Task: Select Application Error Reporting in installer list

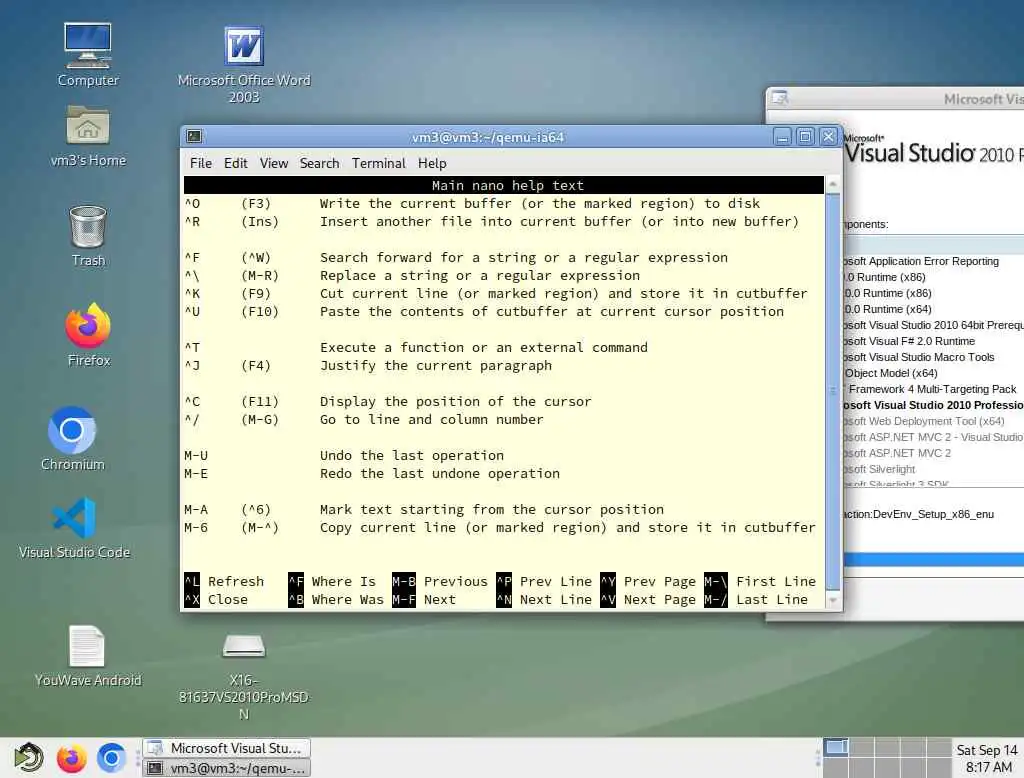Action: click(x=921, y=261)
